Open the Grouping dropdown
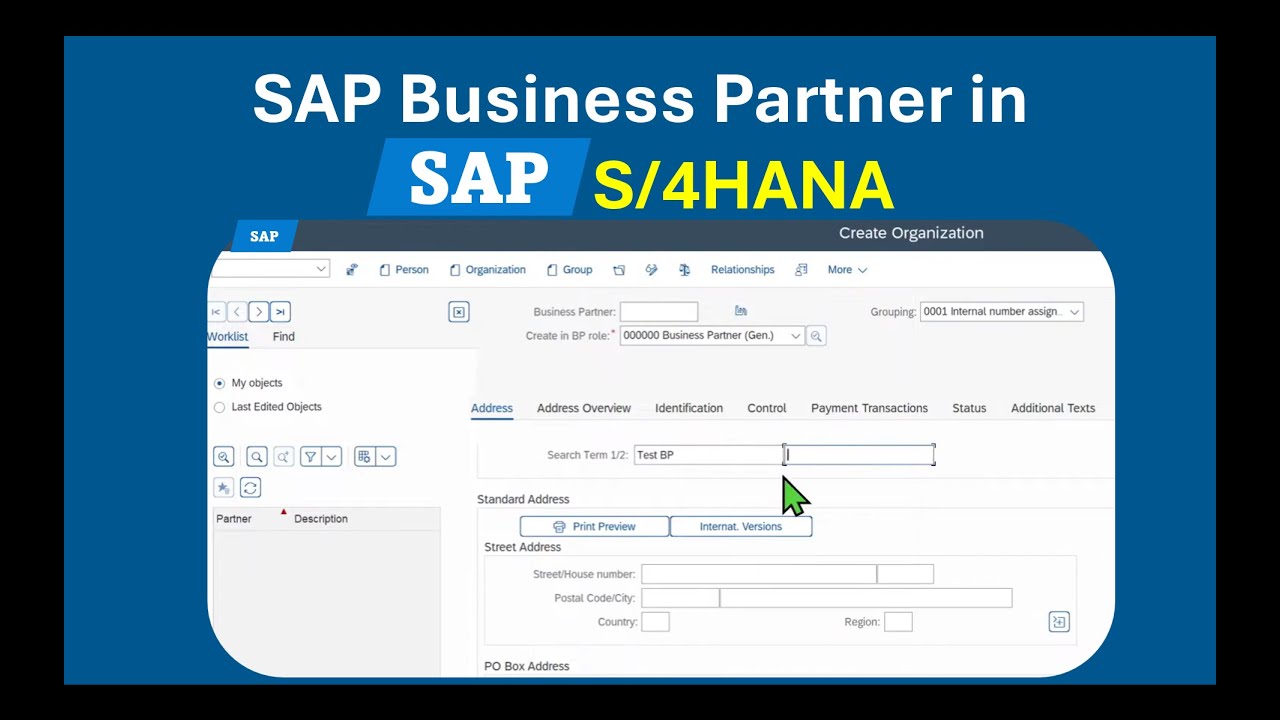 click(x=1075, y=312)
